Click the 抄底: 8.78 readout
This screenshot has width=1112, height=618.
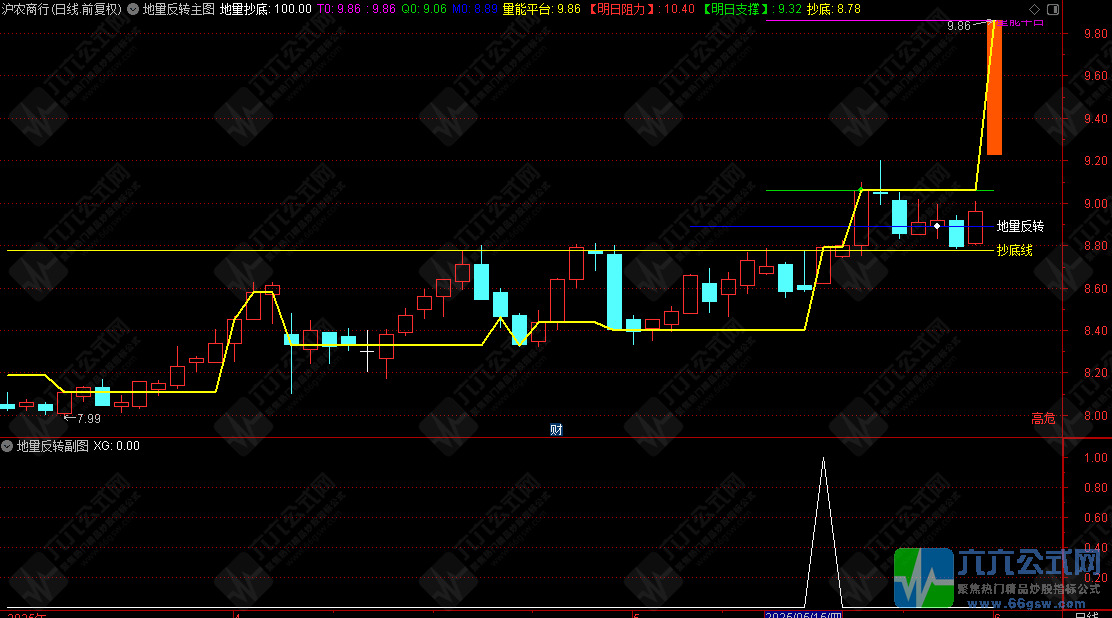[x=833, y=9]
